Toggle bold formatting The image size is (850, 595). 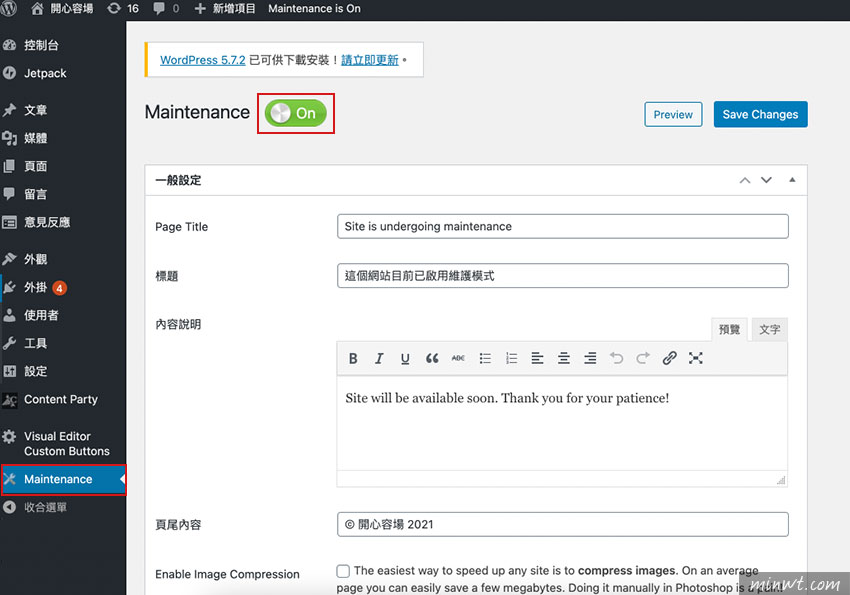coord(353,358)
